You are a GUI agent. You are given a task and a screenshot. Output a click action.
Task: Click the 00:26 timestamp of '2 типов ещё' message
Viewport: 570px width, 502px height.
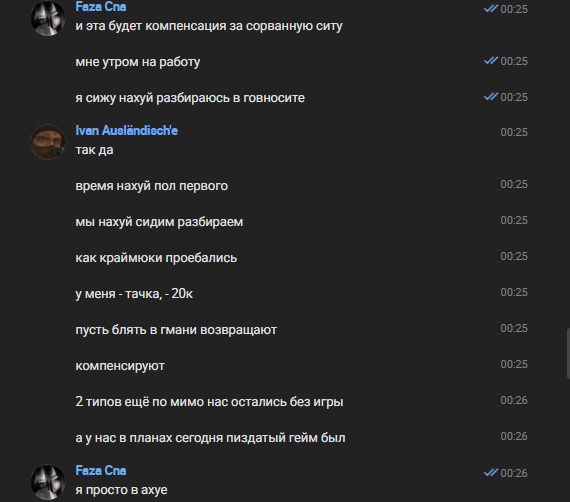point(514,400)
